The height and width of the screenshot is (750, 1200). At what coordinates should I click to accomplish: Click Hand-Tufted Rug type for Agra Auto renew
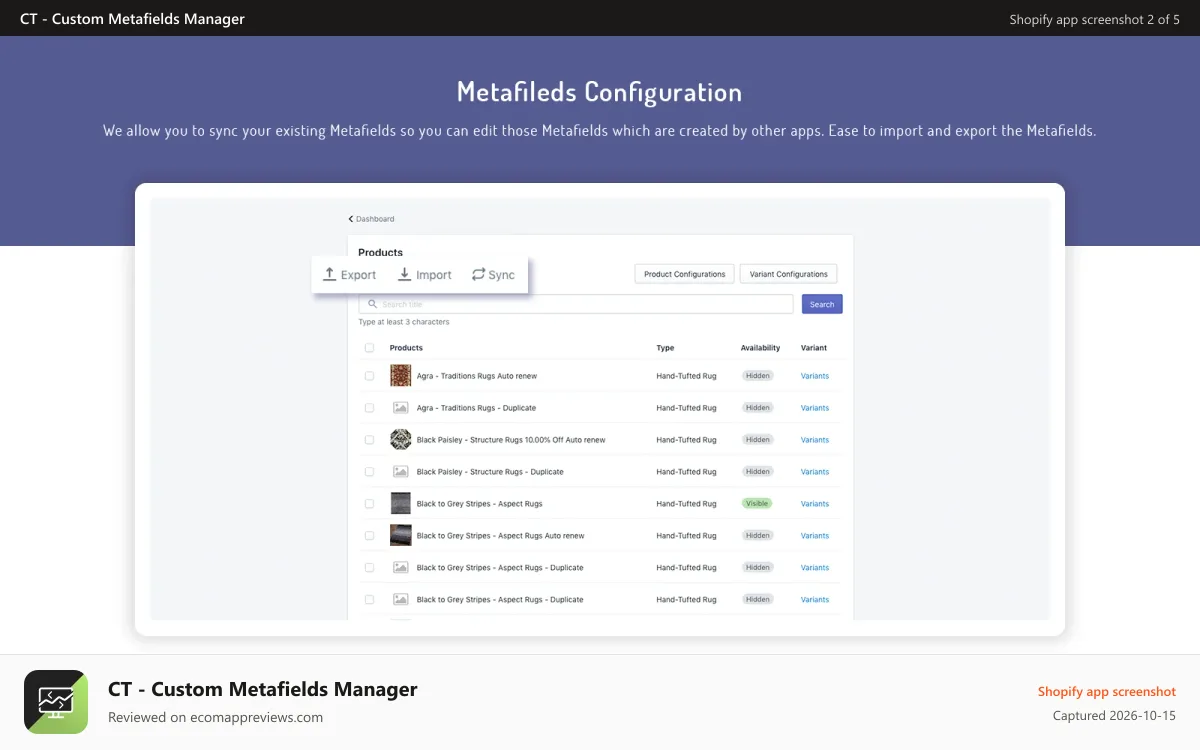pos(686,376)
